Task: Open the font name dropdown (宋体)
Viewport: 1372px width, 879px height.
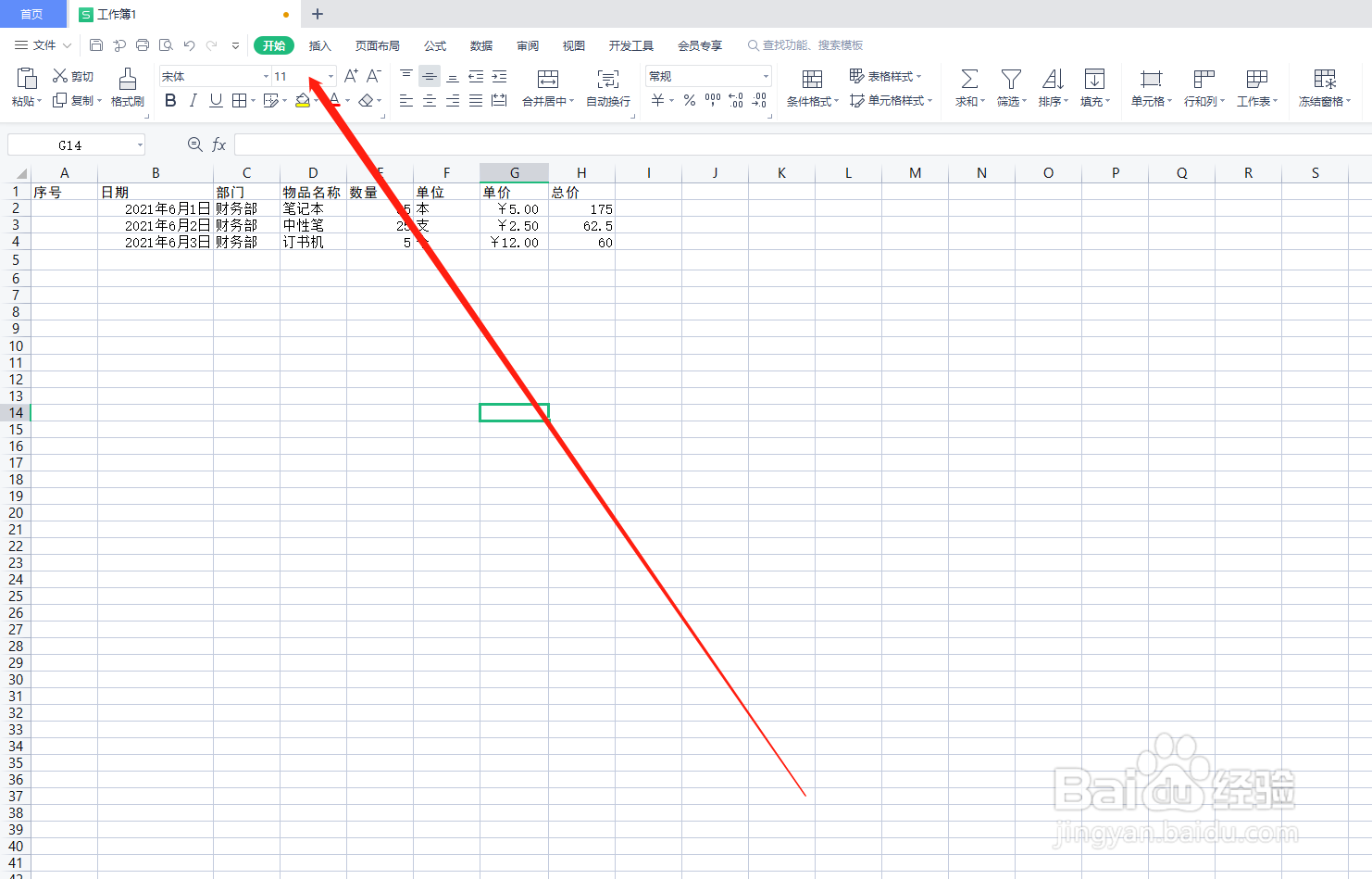Action: (x=266, y=76)
